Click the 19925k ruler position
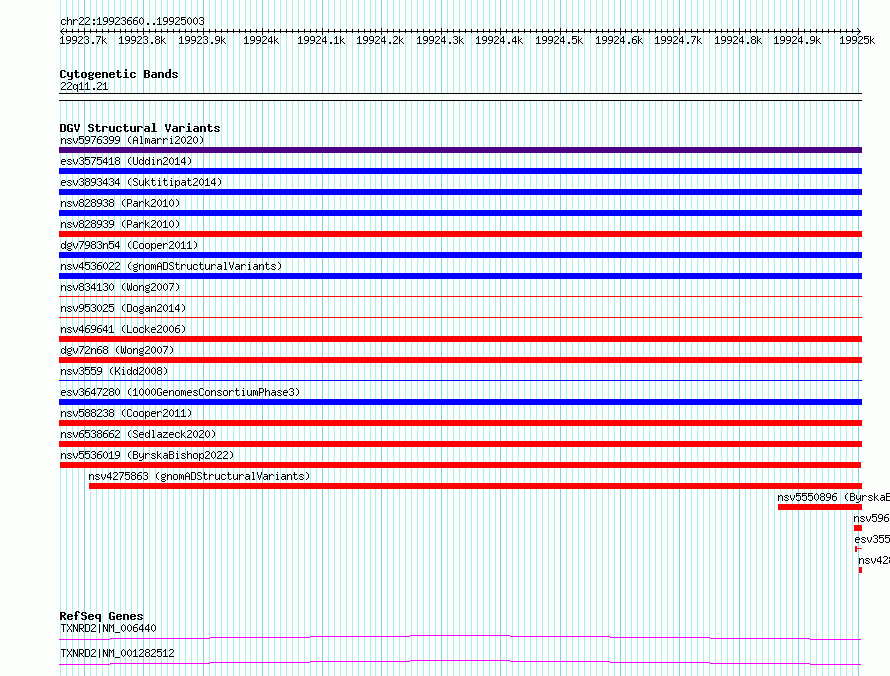The image size is (890, 676). pyautogui.click(x=857, y=40)
